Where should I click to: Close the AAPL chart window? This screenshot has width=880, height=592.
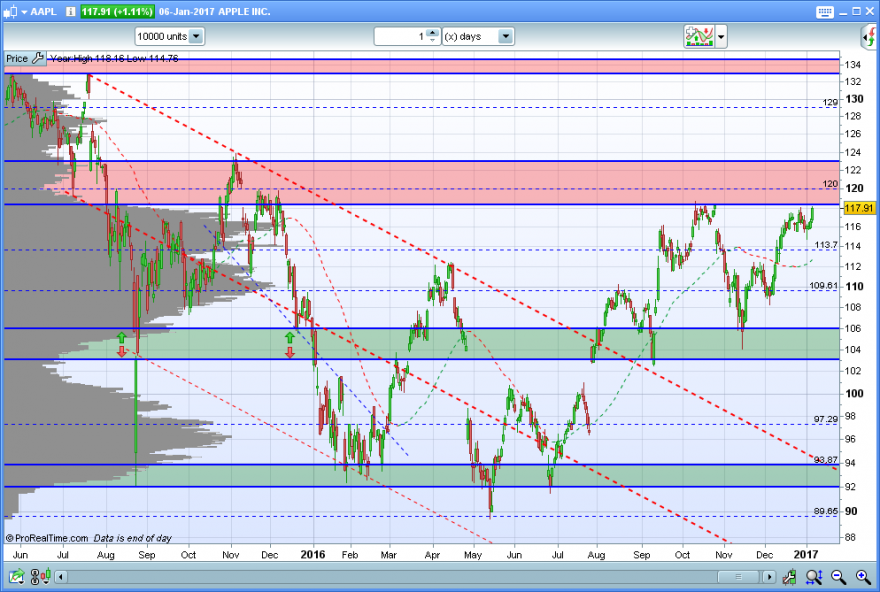pos(869,11)
